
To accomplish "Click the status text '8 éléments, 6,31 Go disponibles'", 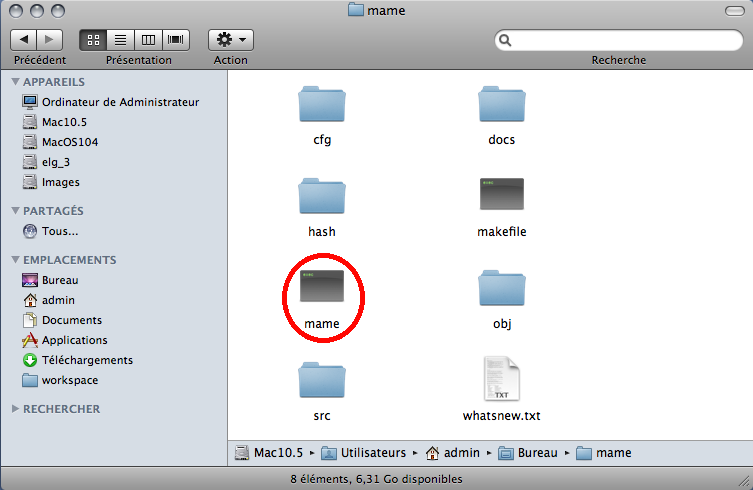I will 376,479.
